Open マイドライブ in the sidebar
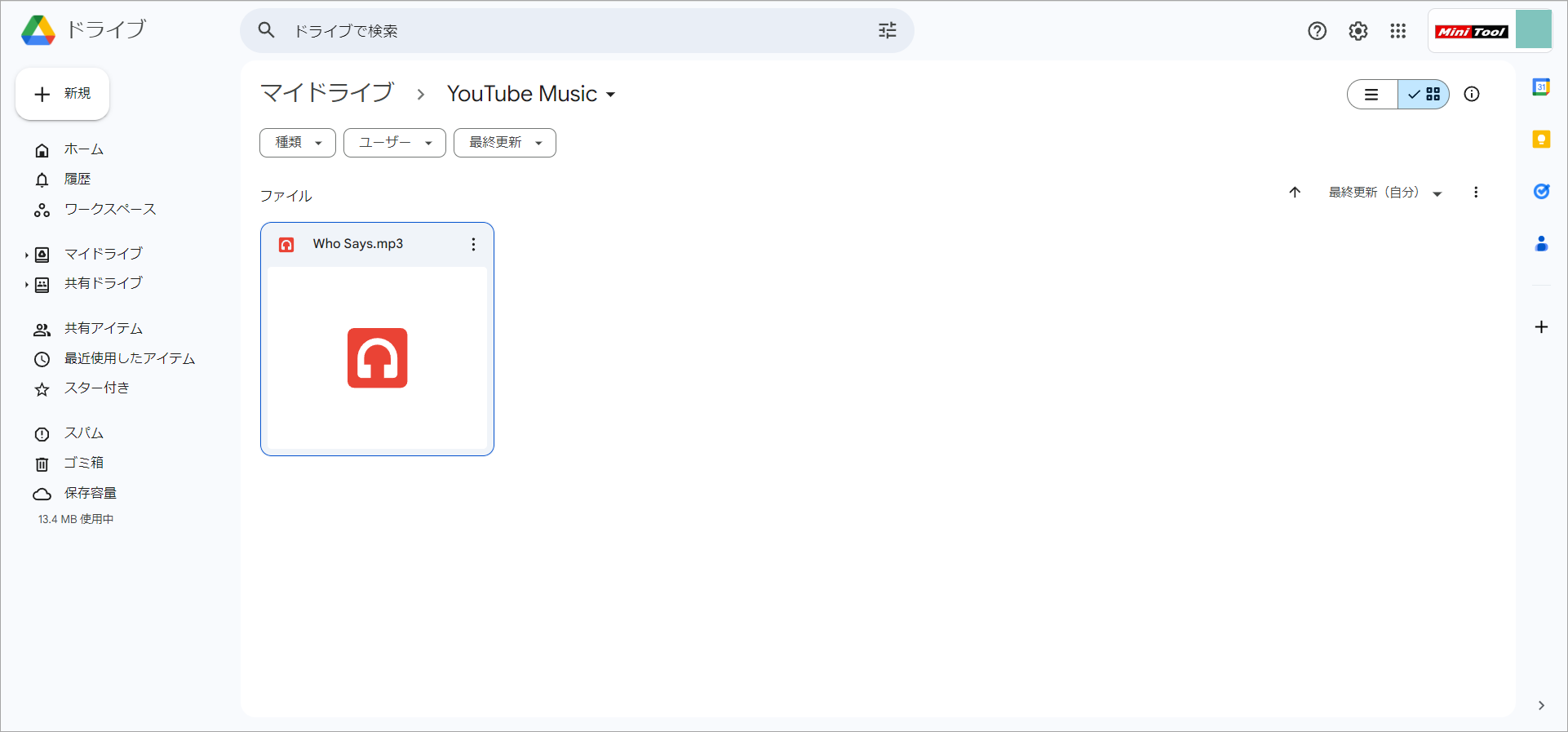The image size is (1568, 732). (104, 254)
